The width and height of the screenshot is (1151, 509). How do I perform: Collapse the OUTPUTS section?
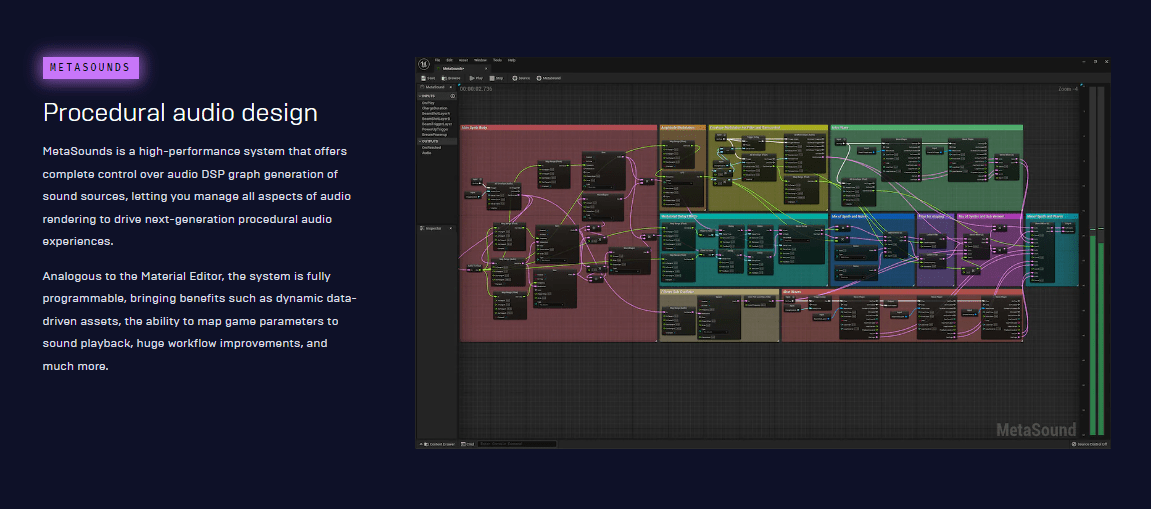tap(420, 142)
